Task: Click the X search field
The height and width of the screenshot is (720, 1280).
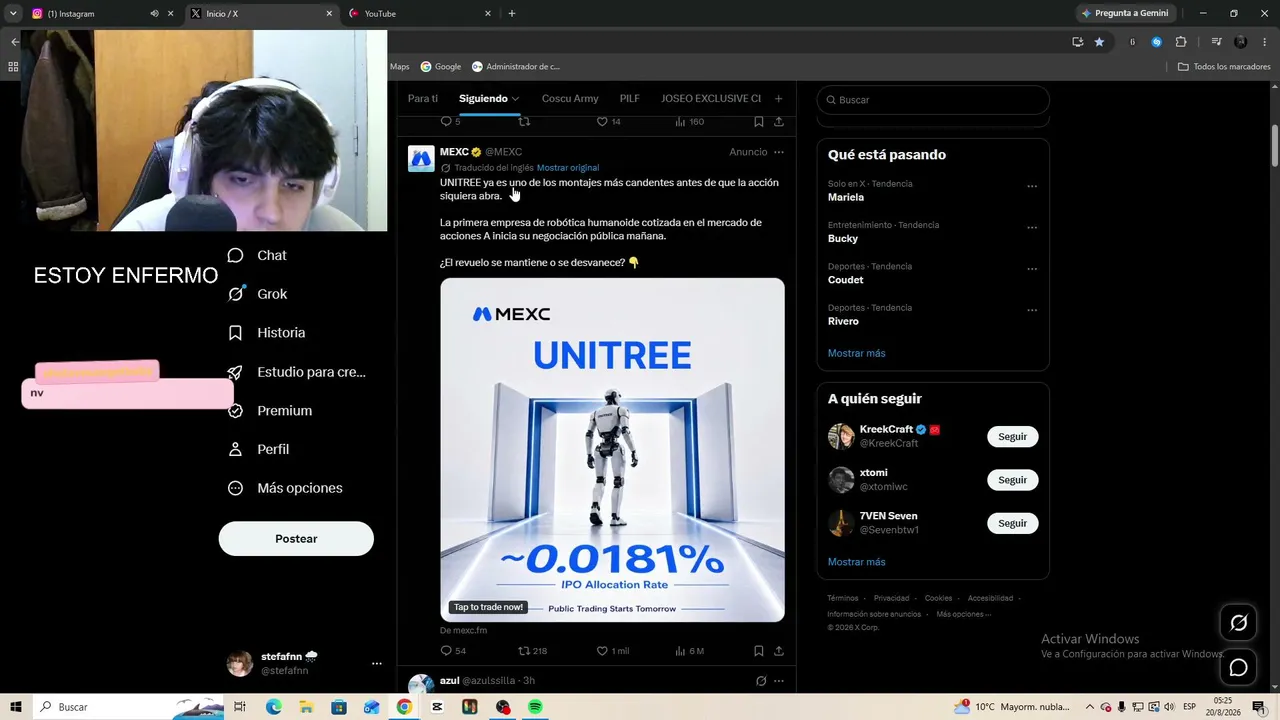Action: (x=933, y=100)
